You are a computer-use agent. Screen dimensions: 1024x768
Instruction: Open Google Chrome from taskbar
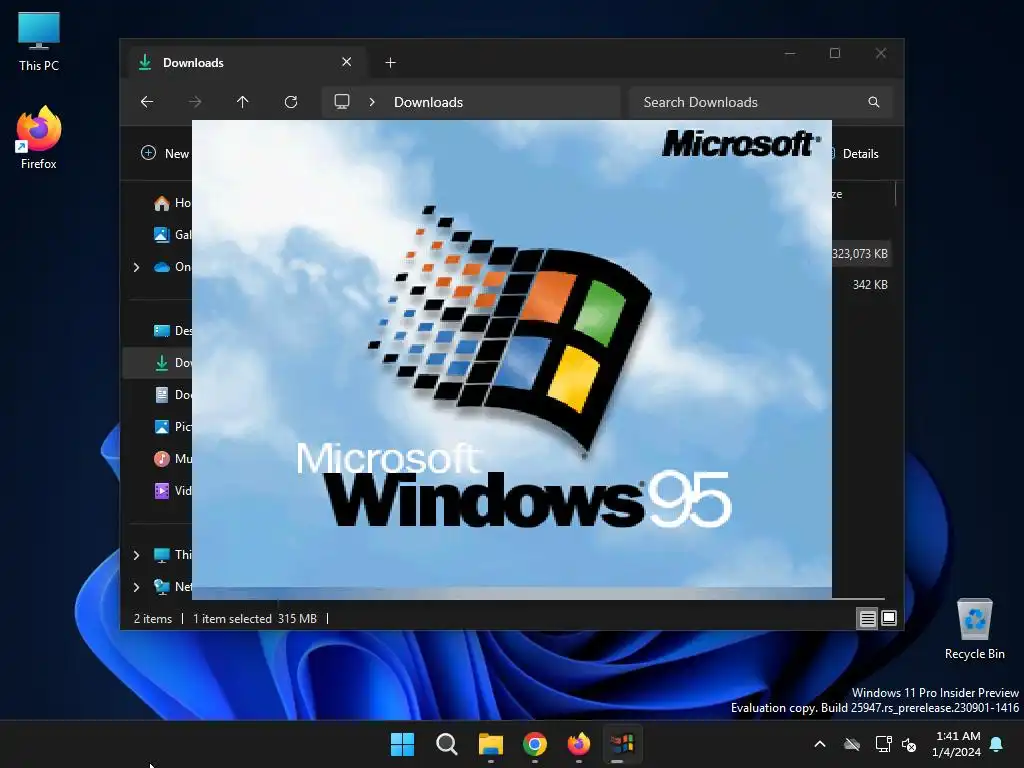(x=535, y=744)
